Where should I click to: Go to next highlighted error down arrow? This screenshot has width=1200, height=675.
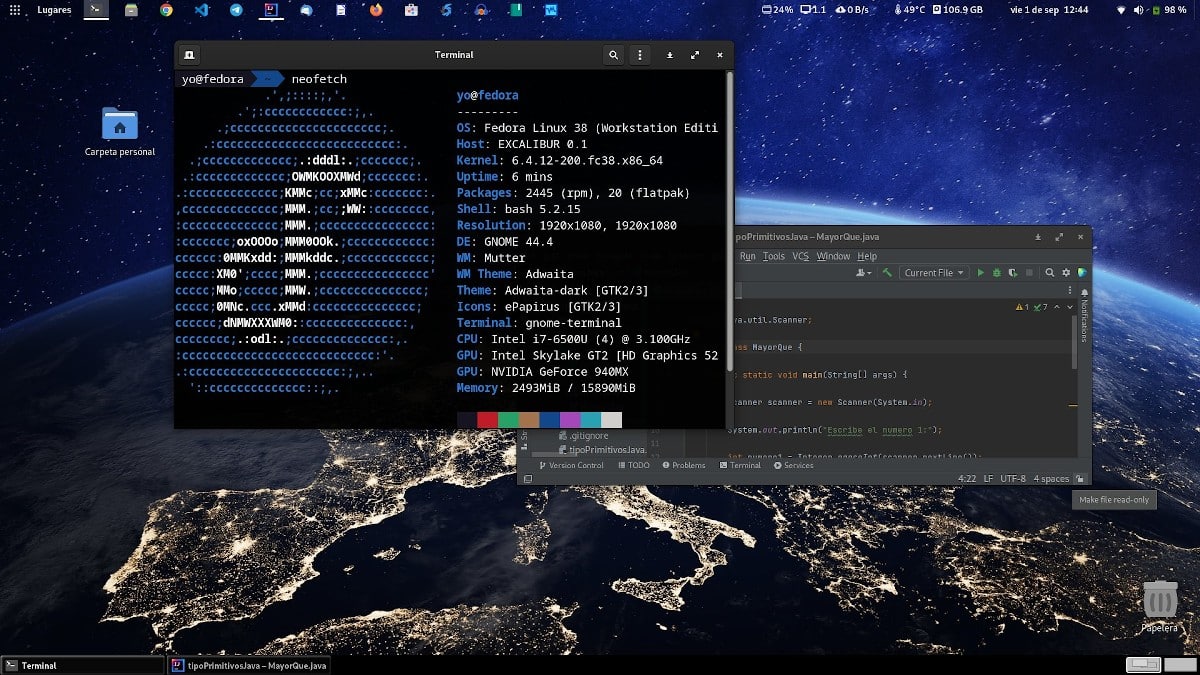click(1070, 307)
